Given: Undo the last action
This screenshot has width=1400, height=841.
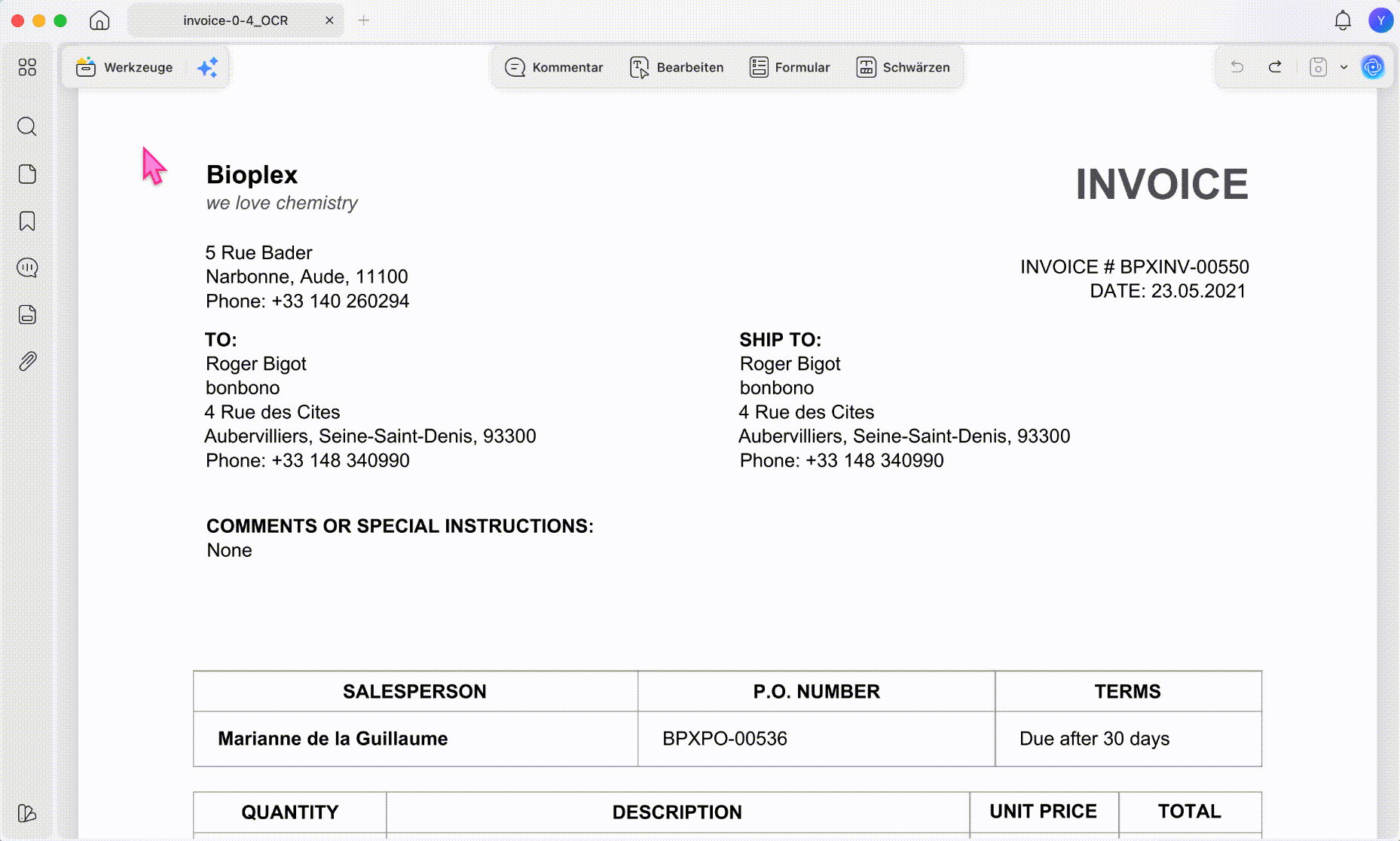Looking at the screenshot, I should [1237, 67].
